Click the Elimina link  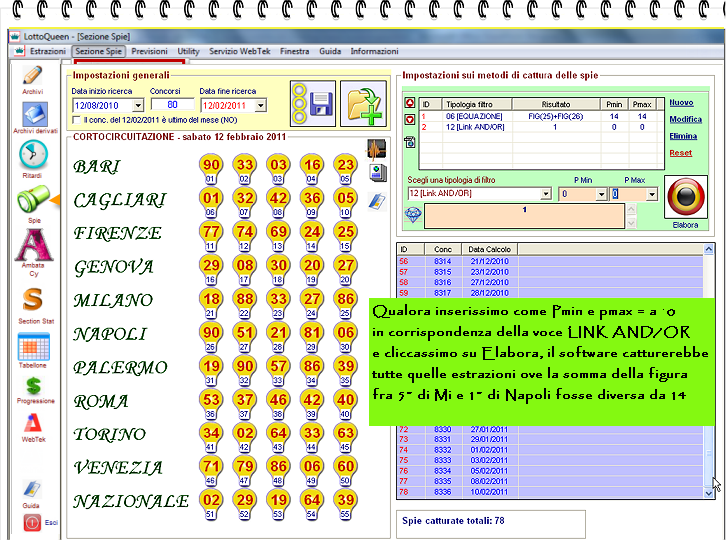[683, 136]
